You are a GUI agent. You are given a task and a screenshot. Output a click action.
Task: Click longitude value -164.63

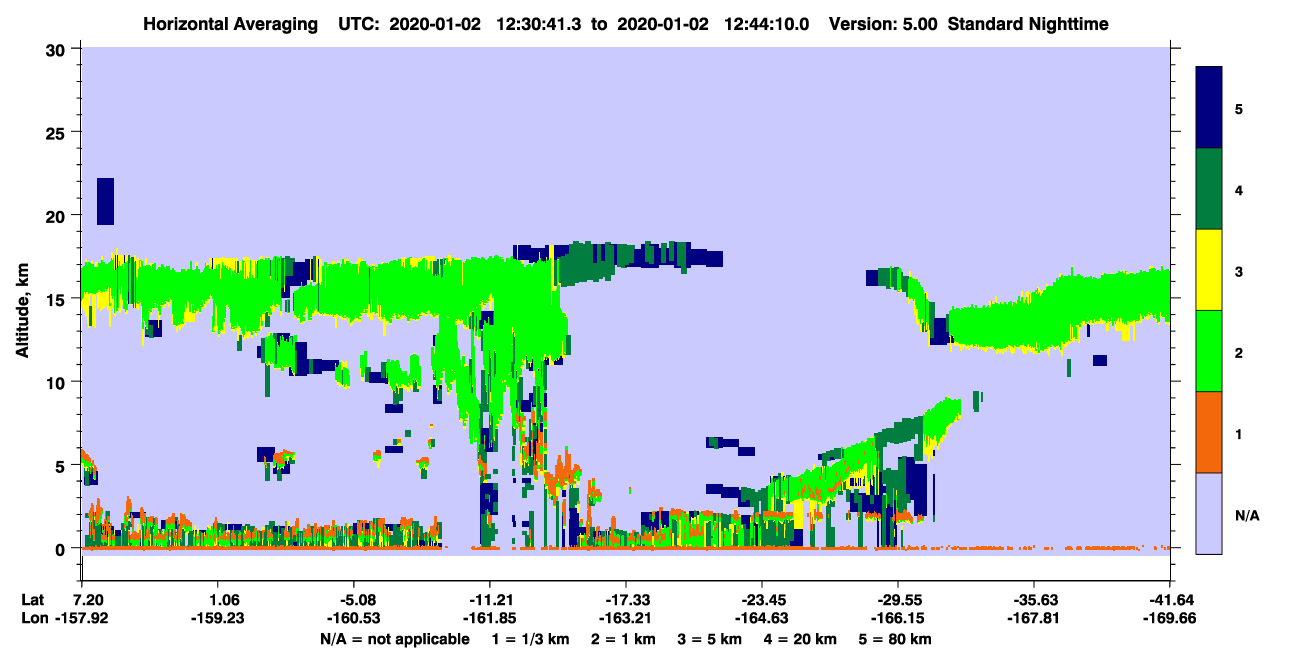[761, 618]
